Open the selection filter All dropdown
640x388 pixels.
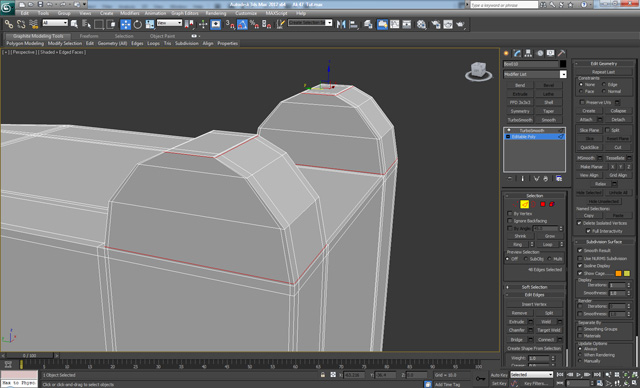(x=55, y=23)
